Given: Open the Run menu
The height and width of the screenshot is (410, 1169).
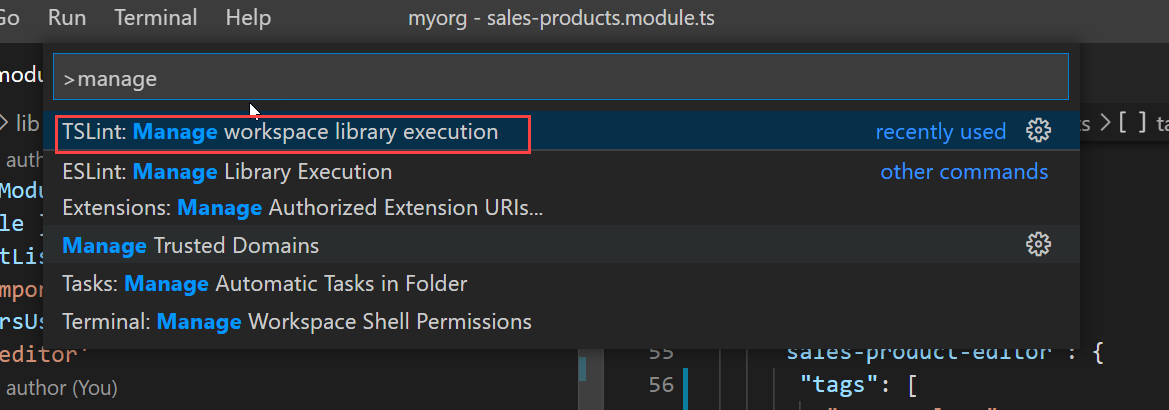Looking at the screenshot, I should tap(67, 18).
